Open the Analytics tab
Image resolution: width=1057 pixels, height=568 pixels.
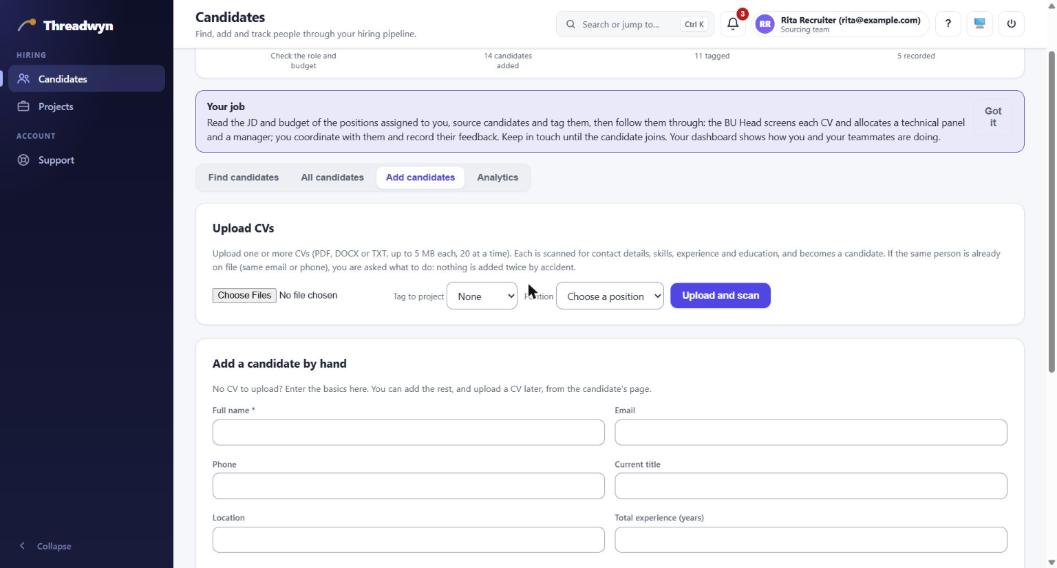pos(497,177)
